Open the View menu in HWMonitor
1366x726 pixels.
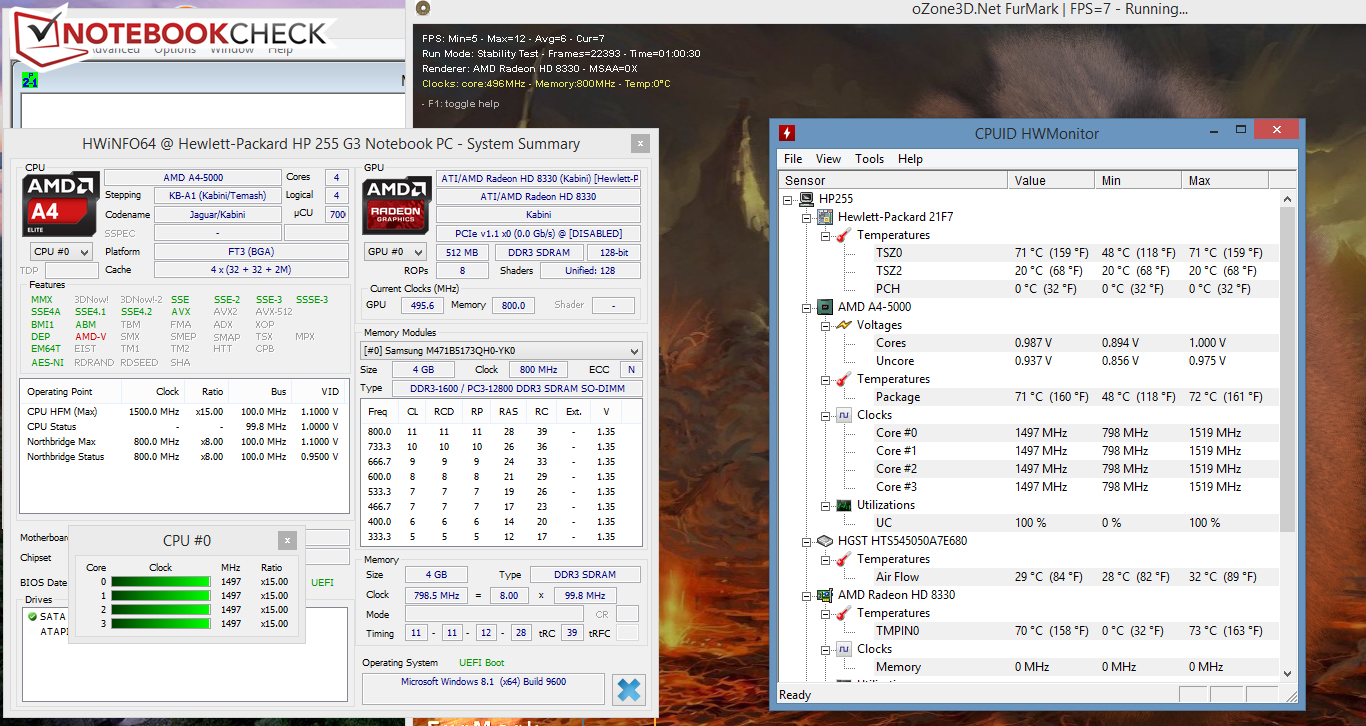coord(828,159)
